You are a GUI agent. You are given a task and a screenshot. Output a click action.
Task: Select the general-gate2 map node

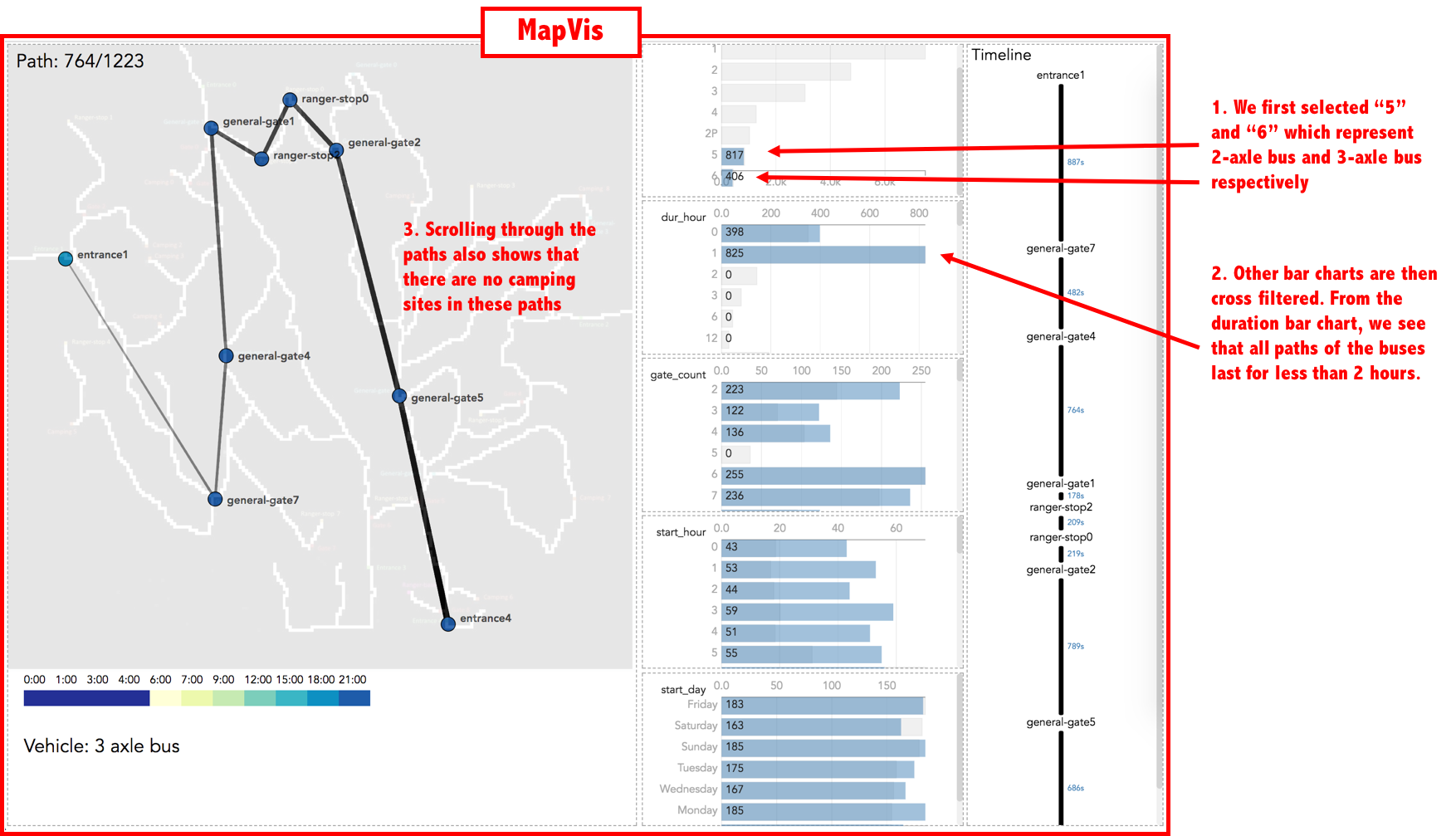[336, 150]
